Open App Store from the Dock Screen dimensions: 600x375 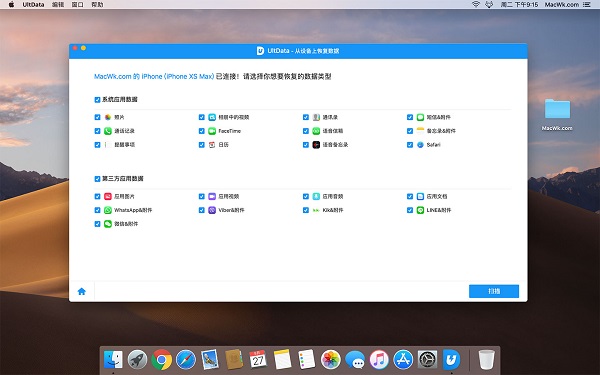(x=403, y=360)
